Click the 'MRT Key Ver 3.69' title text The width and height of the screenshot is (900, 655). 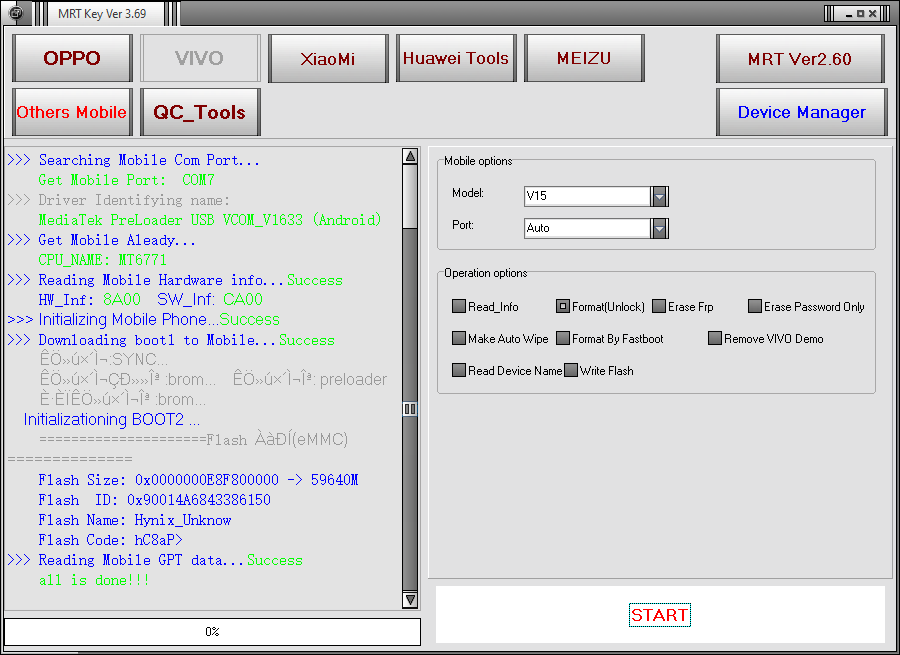102,13
